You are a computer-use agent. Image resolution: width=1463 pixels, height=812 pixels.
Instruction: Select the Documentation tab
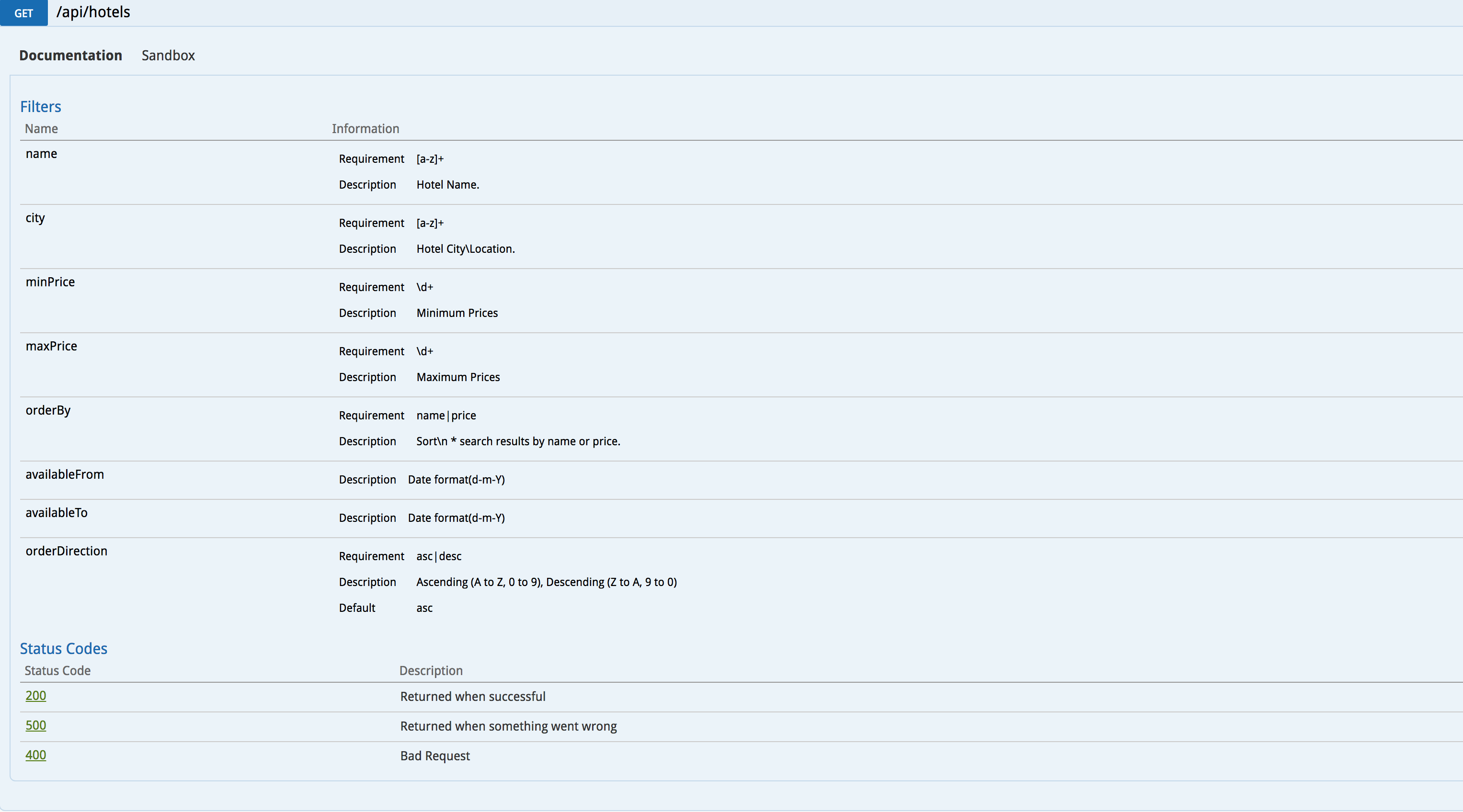point(70,55)
